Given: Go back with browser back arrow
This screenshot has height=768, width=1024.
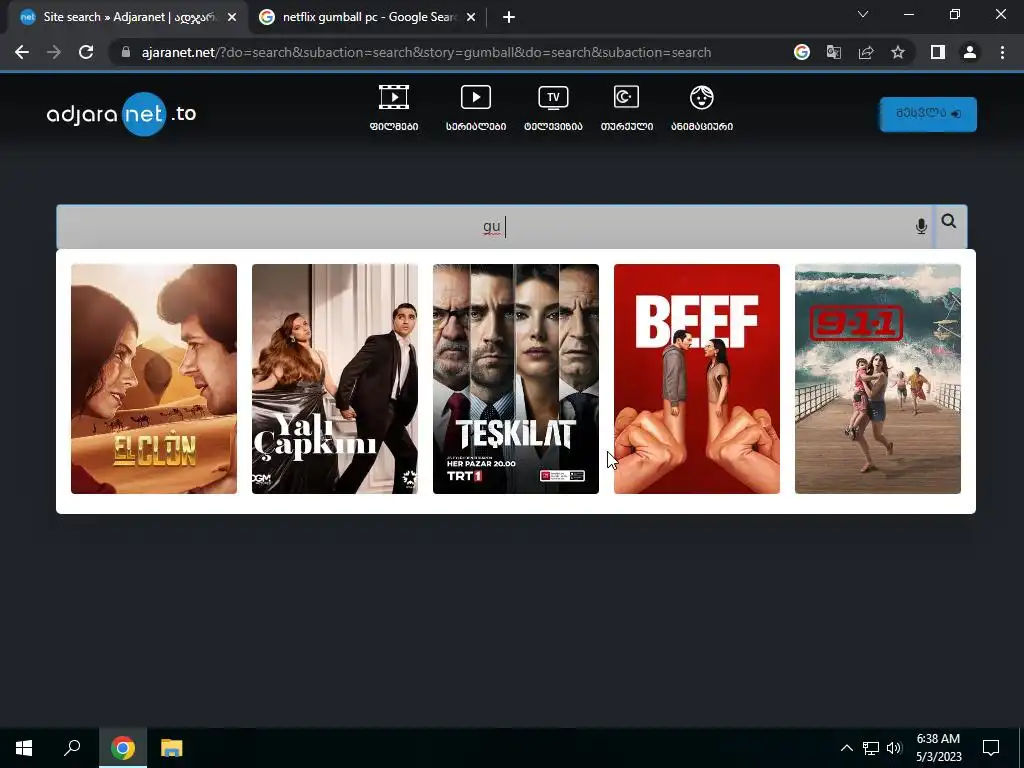Looking at the screenshot, I should [22, 52].
